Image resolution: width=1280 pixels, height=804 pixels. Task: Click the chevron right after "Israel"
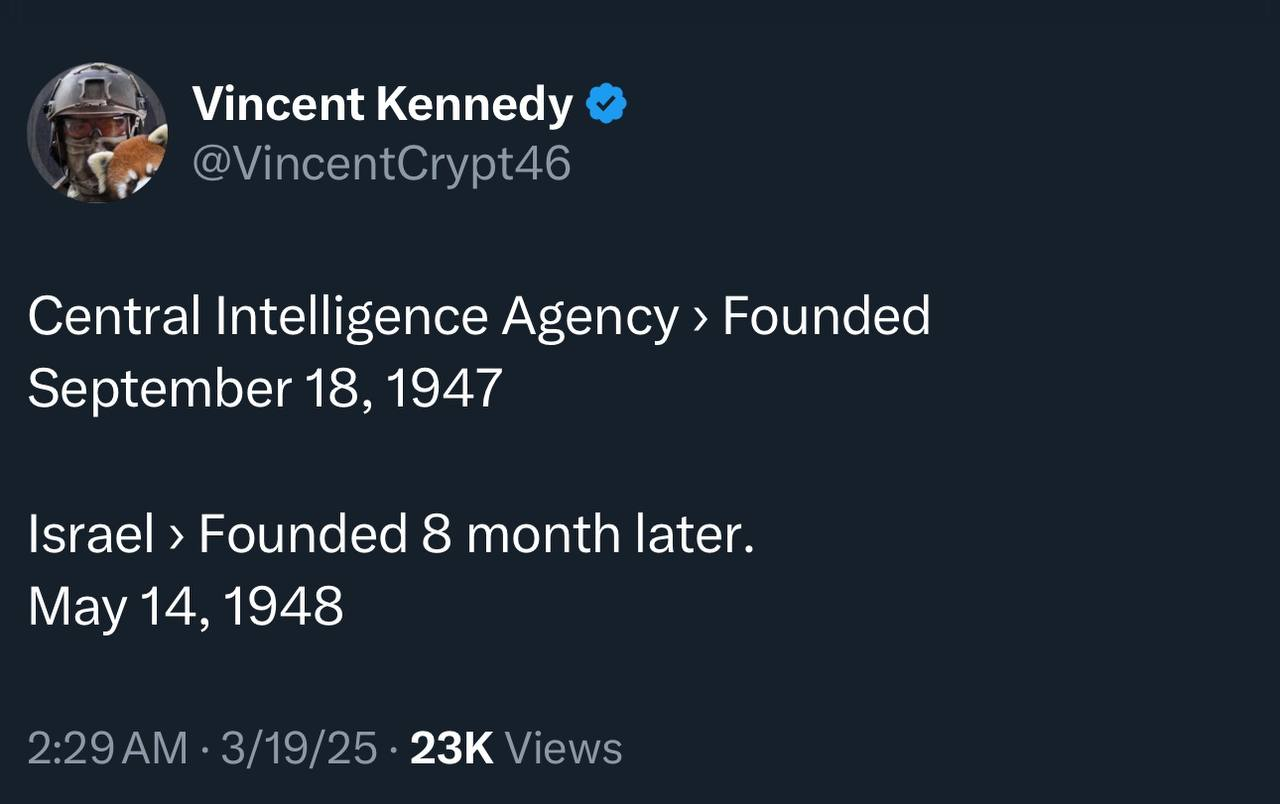coord(176,536)
